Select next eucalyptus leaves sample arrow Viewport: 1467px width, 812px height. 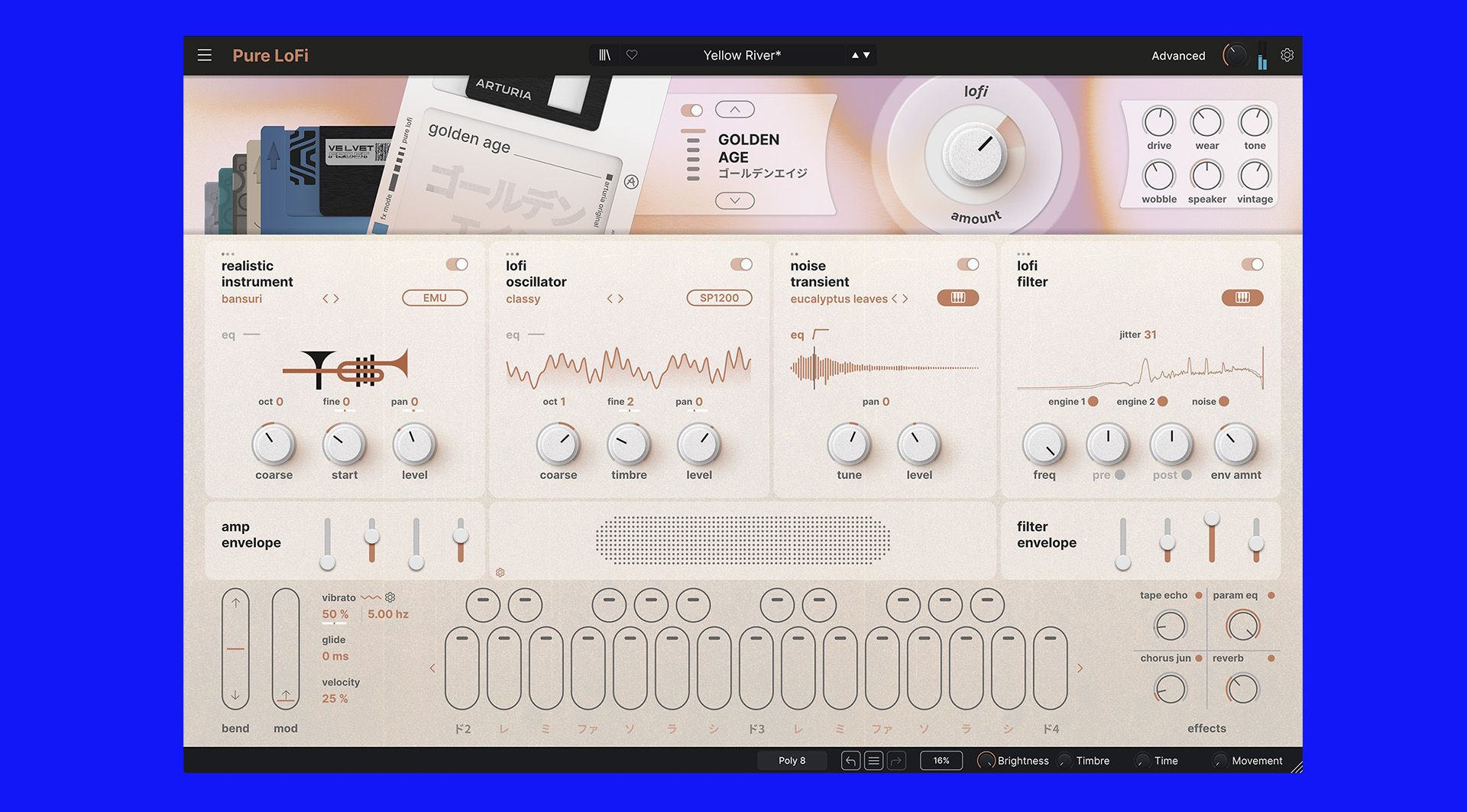tap(905, 299)
